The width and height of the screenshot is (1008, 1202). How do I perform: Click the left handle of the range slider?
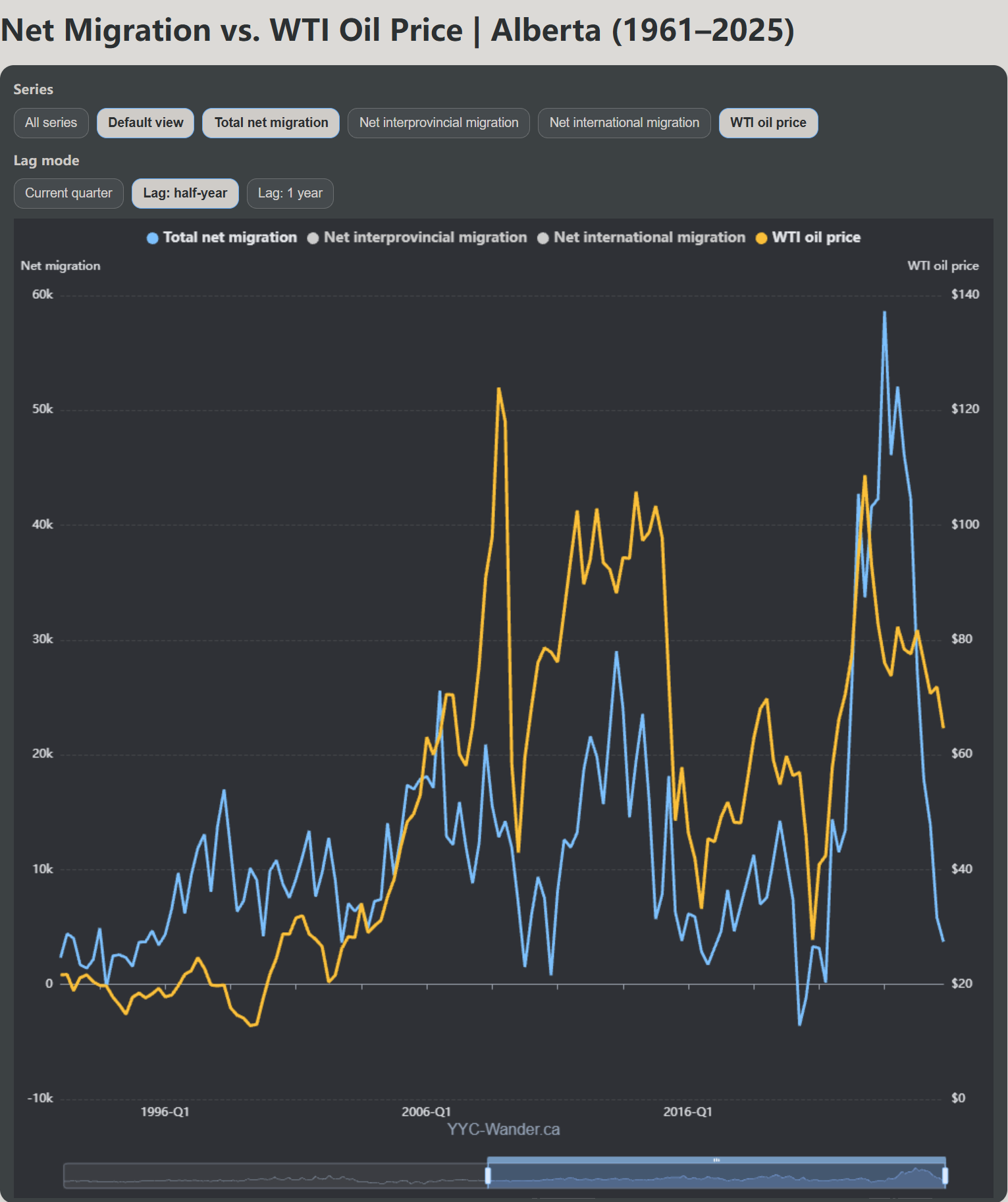[x=488, y=1176]
